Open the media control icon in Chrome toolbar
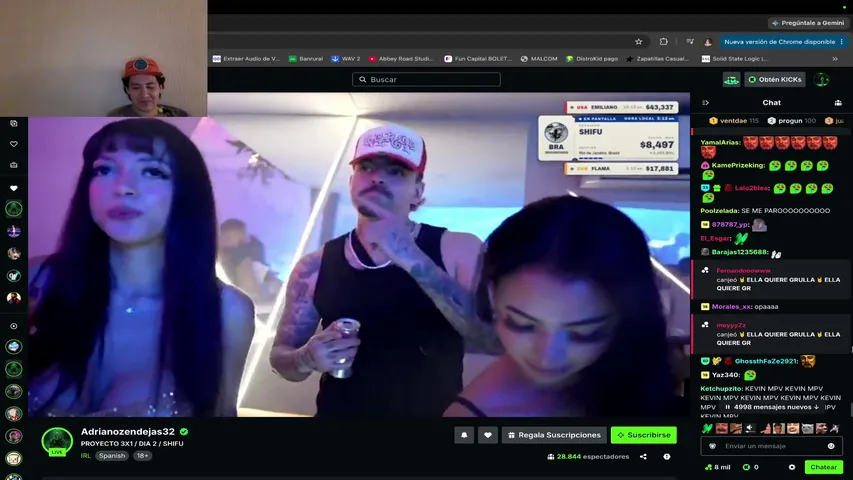The image size is (853, 480). click(690, 42)
